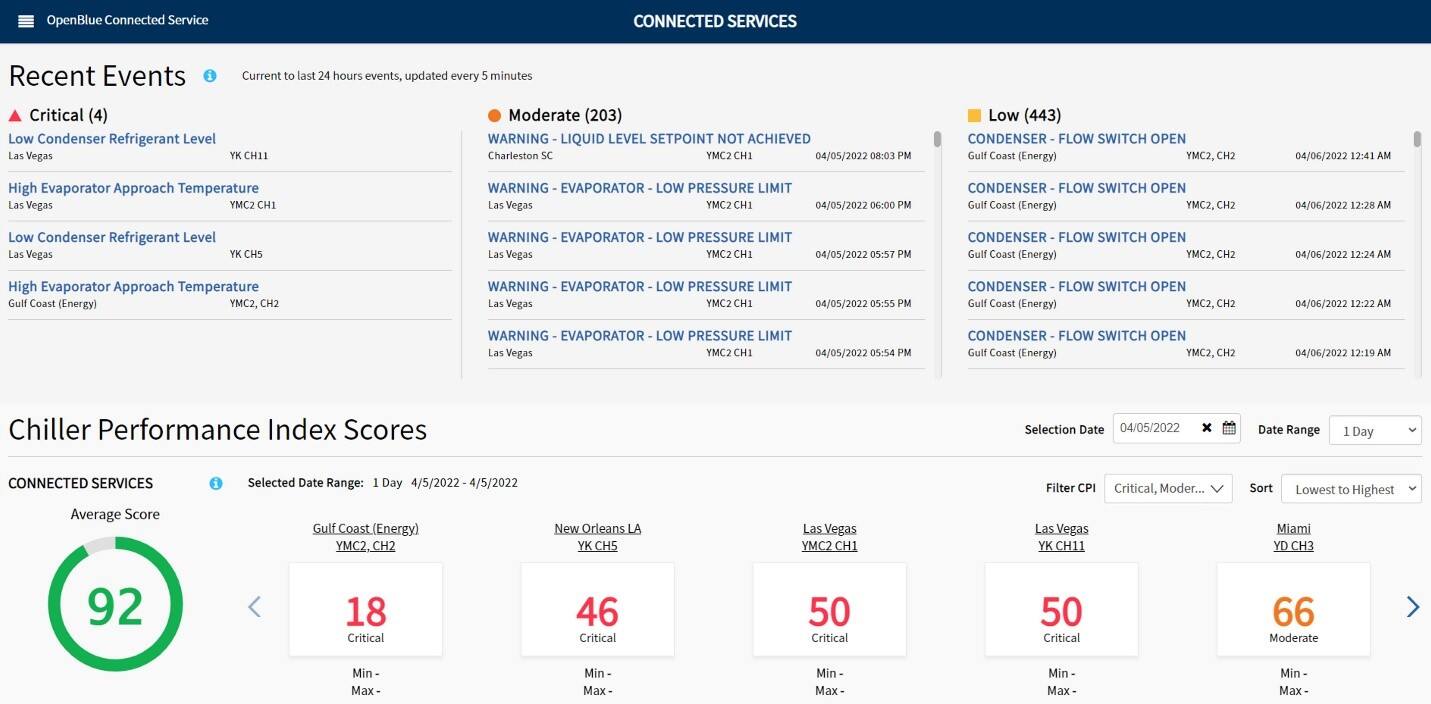1431x704 pixels.
Task: Open the Liquid Level Setpoint Not Achieved warning
Action: tap(649, 139)
